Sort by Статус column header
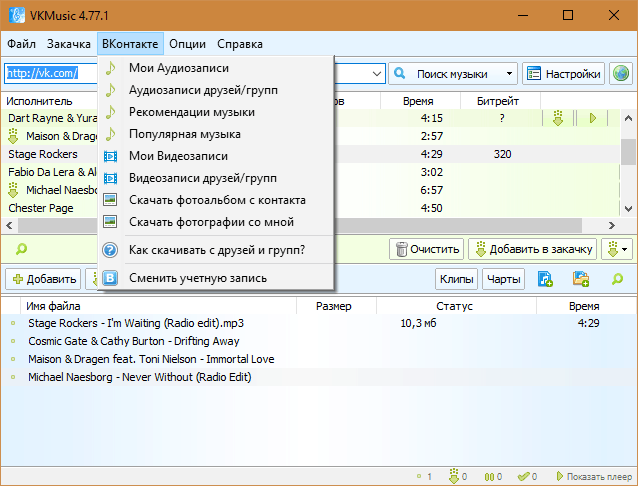Viewport: 638px width, 486px height. [x=456, y=306]
